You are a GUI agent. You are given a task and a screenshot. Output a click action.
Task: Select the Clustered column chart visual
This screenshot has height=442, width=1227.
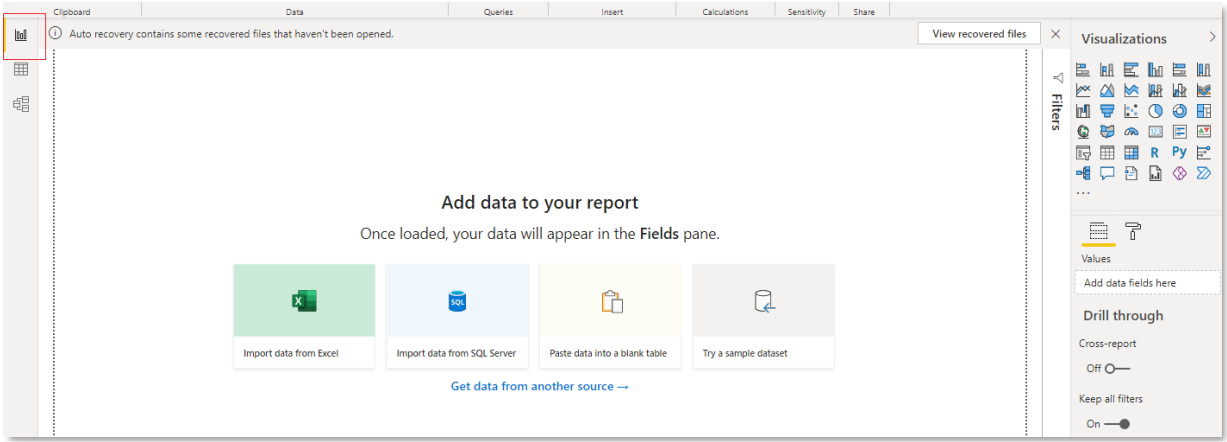[x=1155, y=70]
